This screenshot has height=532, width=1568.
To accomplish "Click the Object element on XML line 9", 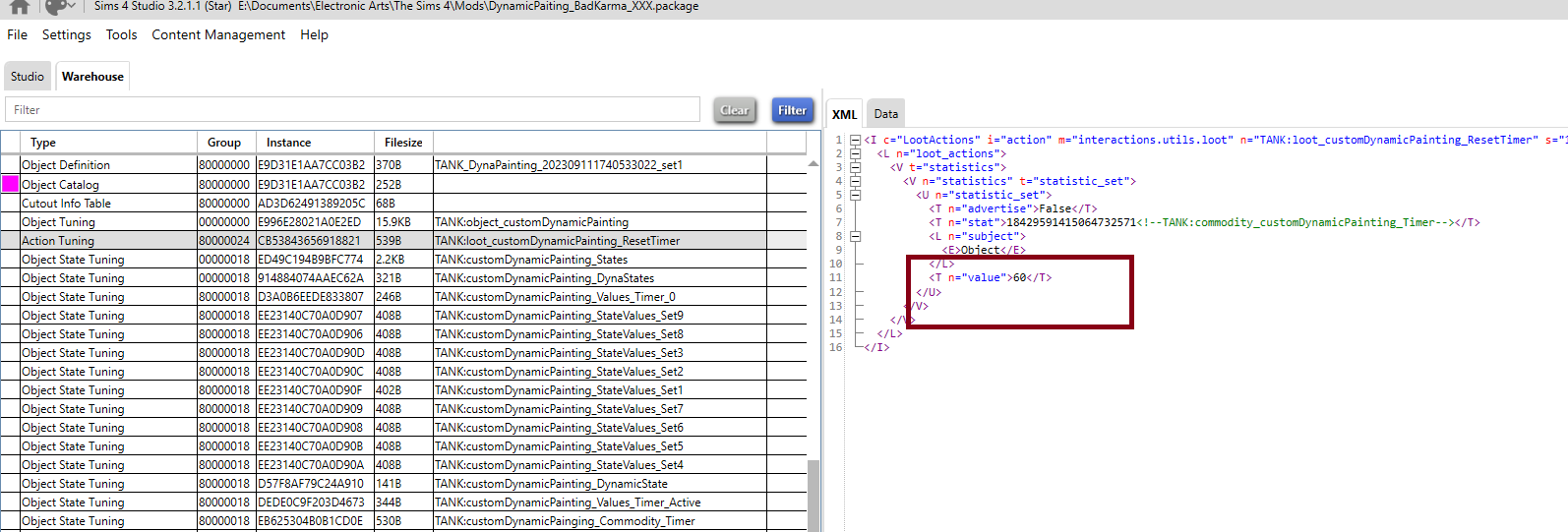I will click(x=983, y=251).
